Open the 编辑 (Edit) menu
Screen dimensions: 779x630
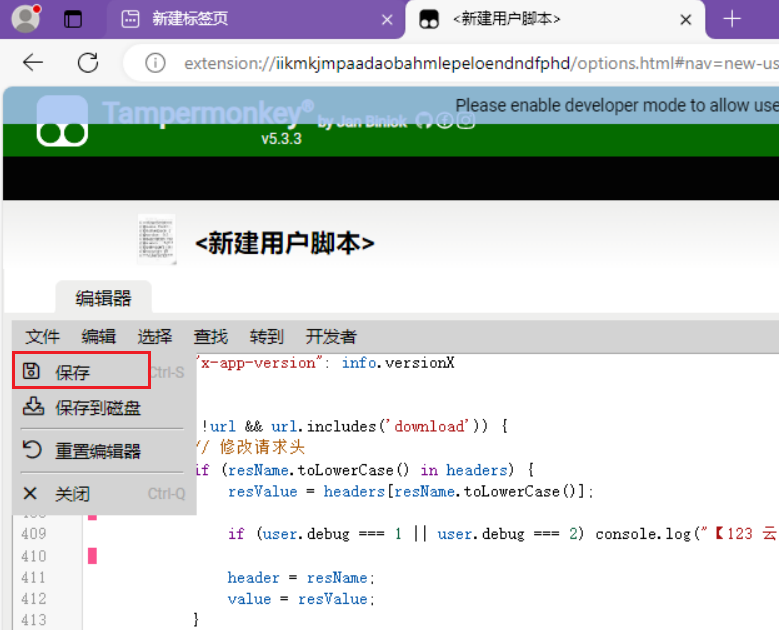(98, 336)
